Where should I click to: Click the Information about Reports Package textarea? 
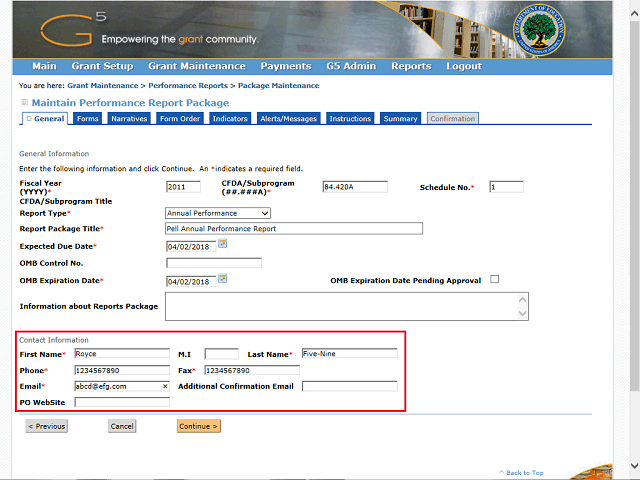pos(347,306)
